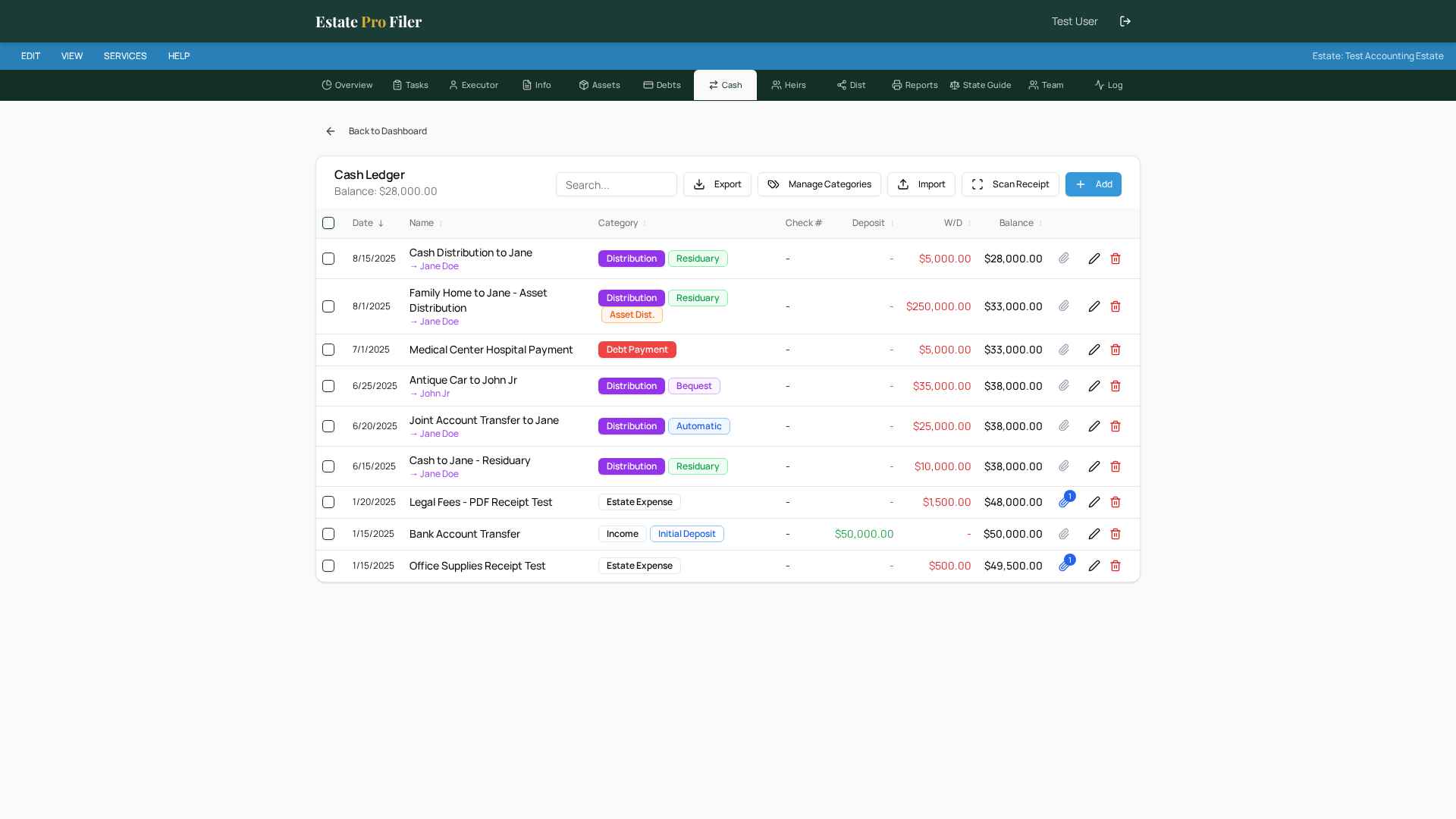Edit the Bank Account Transfer entry
The image size is (1456, 819).
1094,534
